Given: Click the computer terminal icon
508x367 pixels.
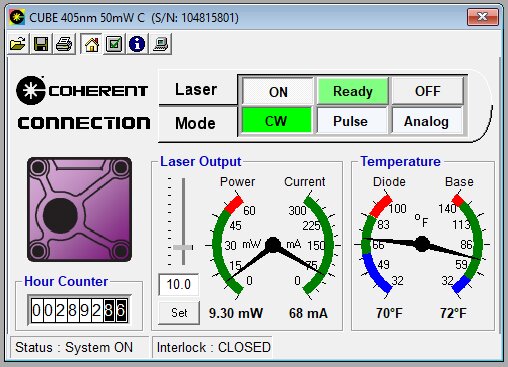Looking at the screenshot, I should click(x=161, y=44).
